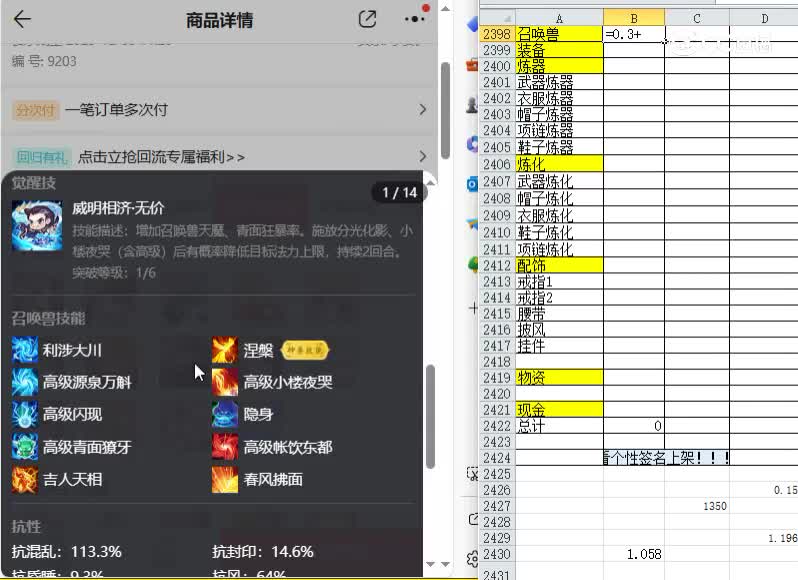Select the 挂件 cell
This screenshot has width=798, height=580.
(559, 346)
